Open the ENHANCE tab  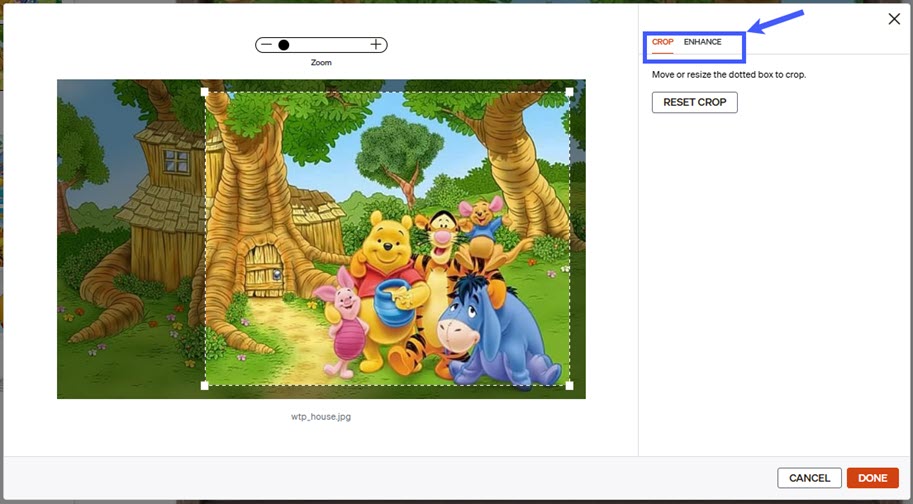[702, 42]
